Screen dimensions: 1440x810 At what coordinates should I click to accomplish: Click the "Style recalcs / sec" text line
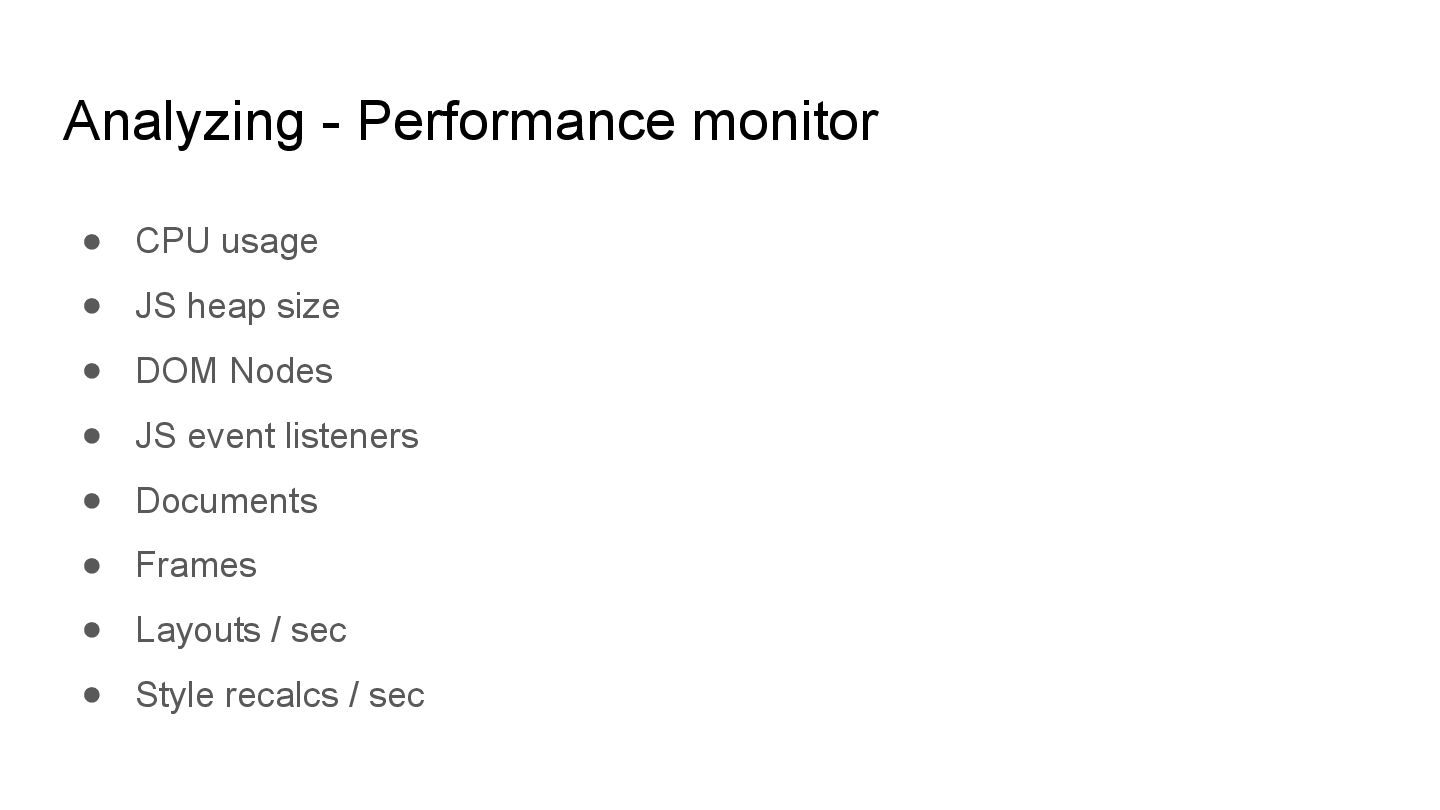280,695
